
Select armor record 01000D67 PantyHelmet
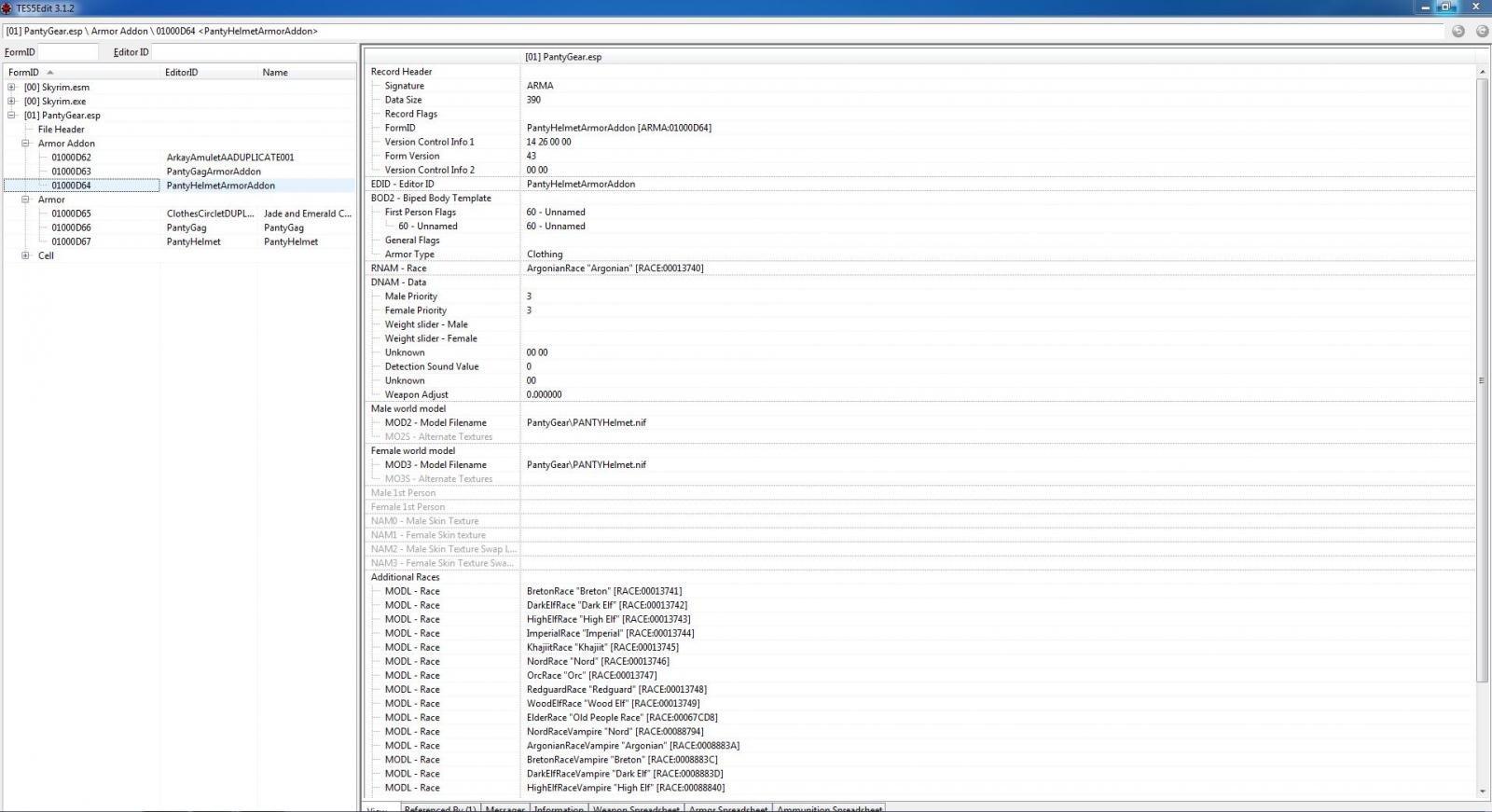click(x=179, y=241)
